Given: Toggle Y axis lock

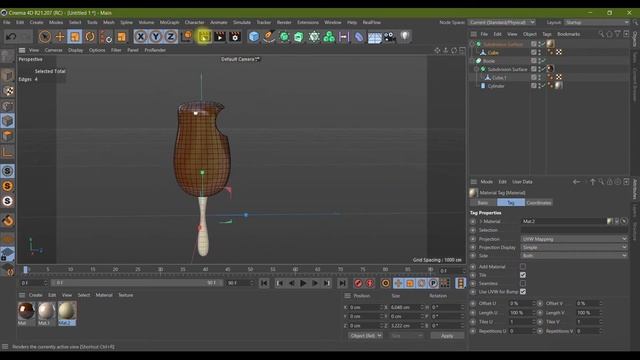Looking at the screenshot, I should click(156, 37).
